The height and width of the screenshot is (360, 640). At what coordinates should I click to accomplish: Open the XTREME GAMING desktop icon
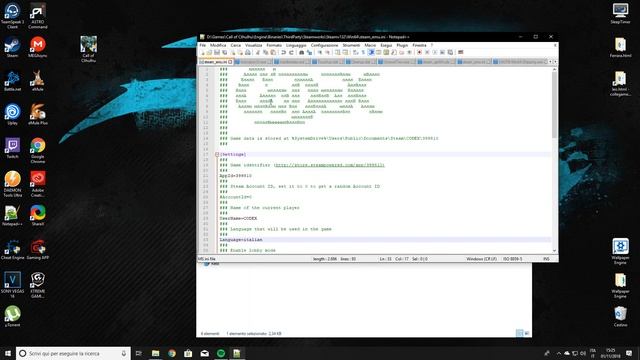click(x=38, y=285)
